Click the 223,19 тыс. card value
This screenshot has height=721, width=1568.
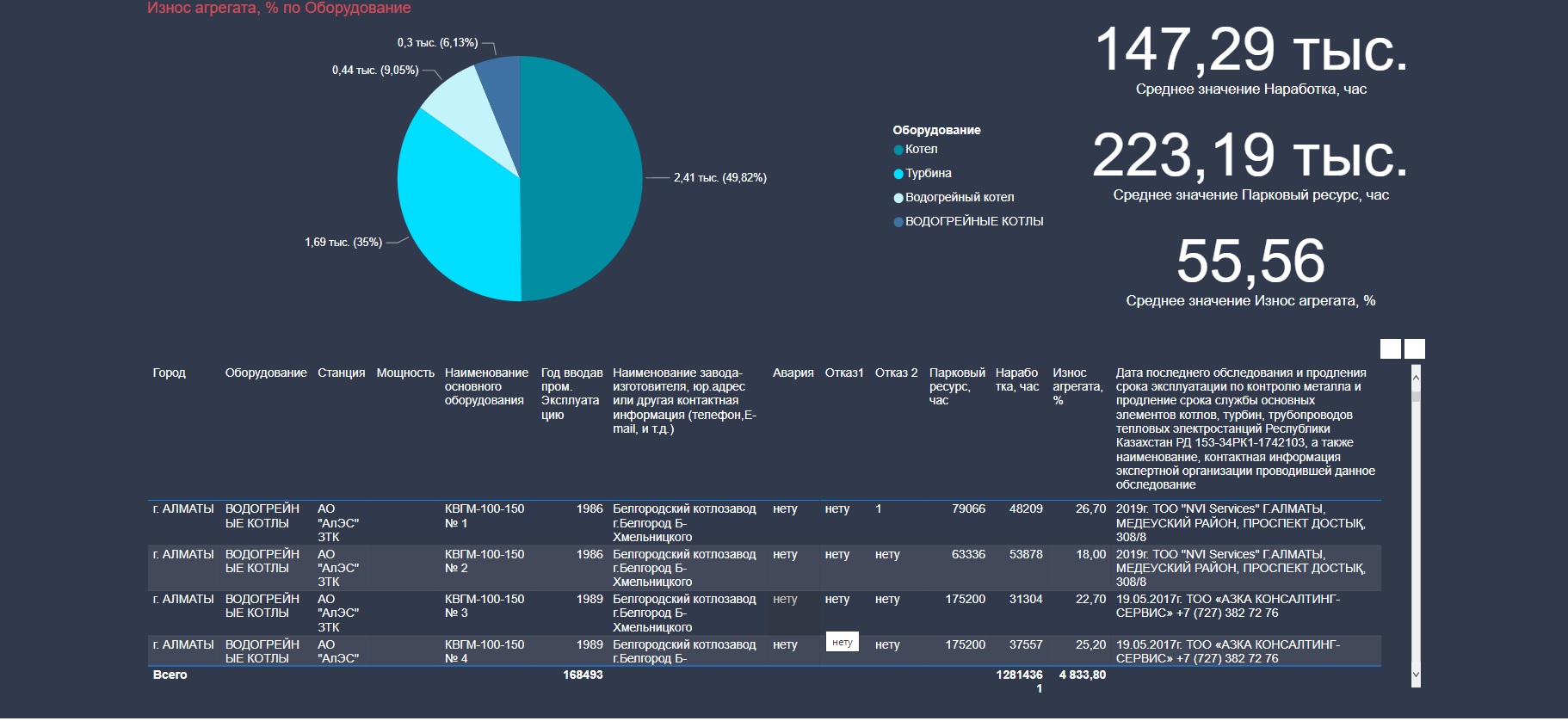click(x=1250, y=155)
